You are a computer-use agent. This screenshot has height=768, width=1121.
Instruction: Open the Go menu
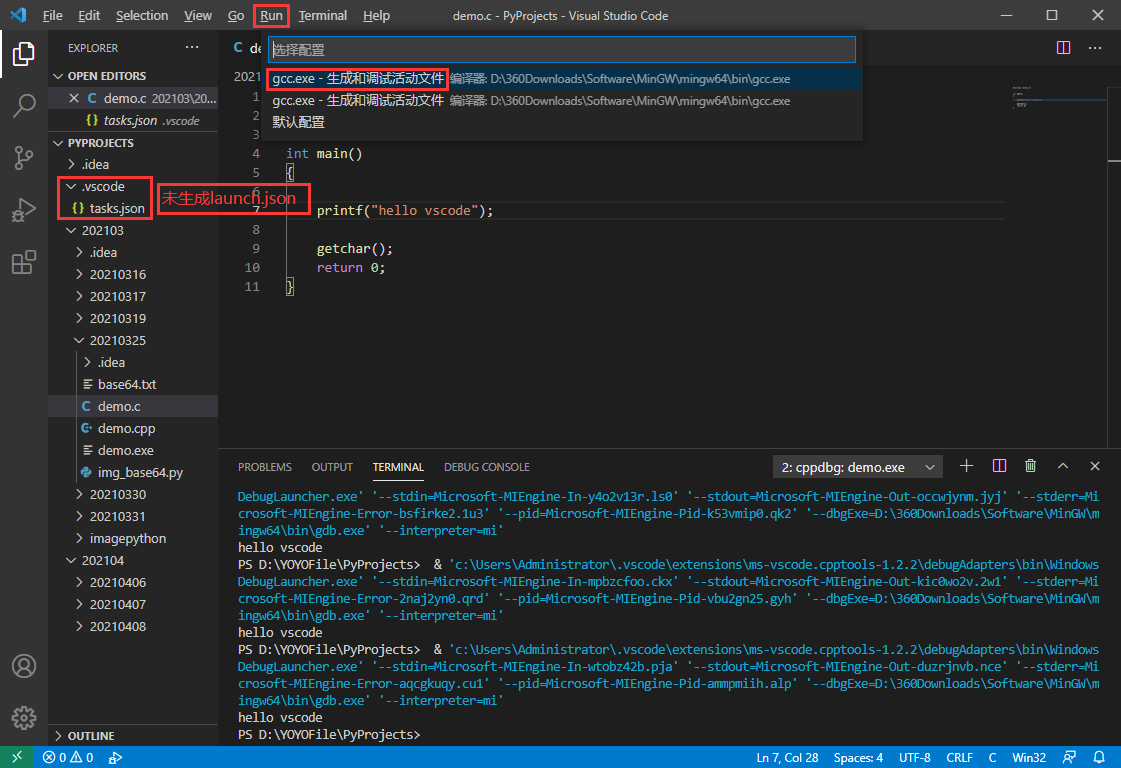(236, 15)
